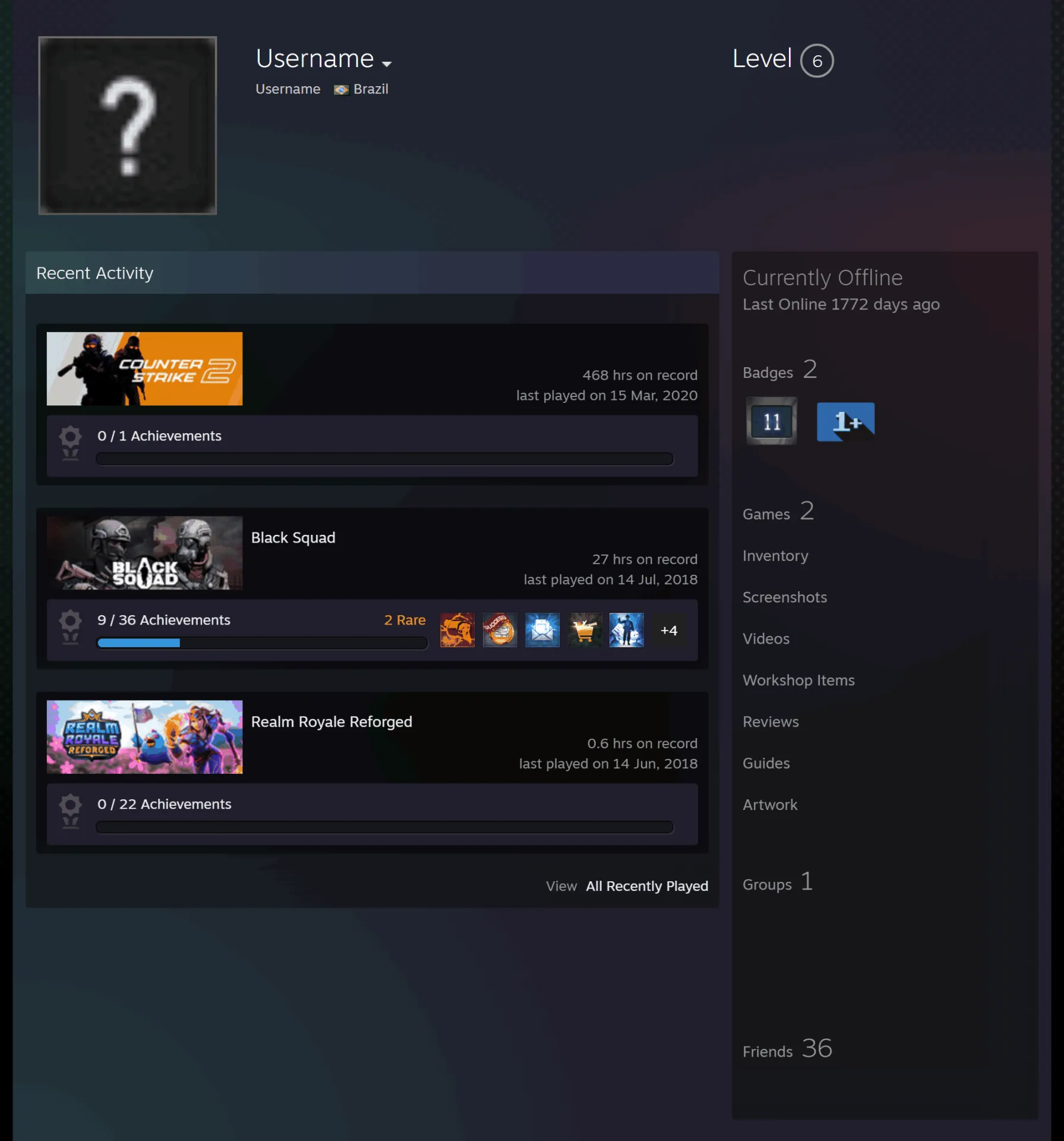Open 0 / 1 Achievements for Counter-Strike 2
Image resolution: width=1064 pixels, height=1141 pixels.
(159, 436)
